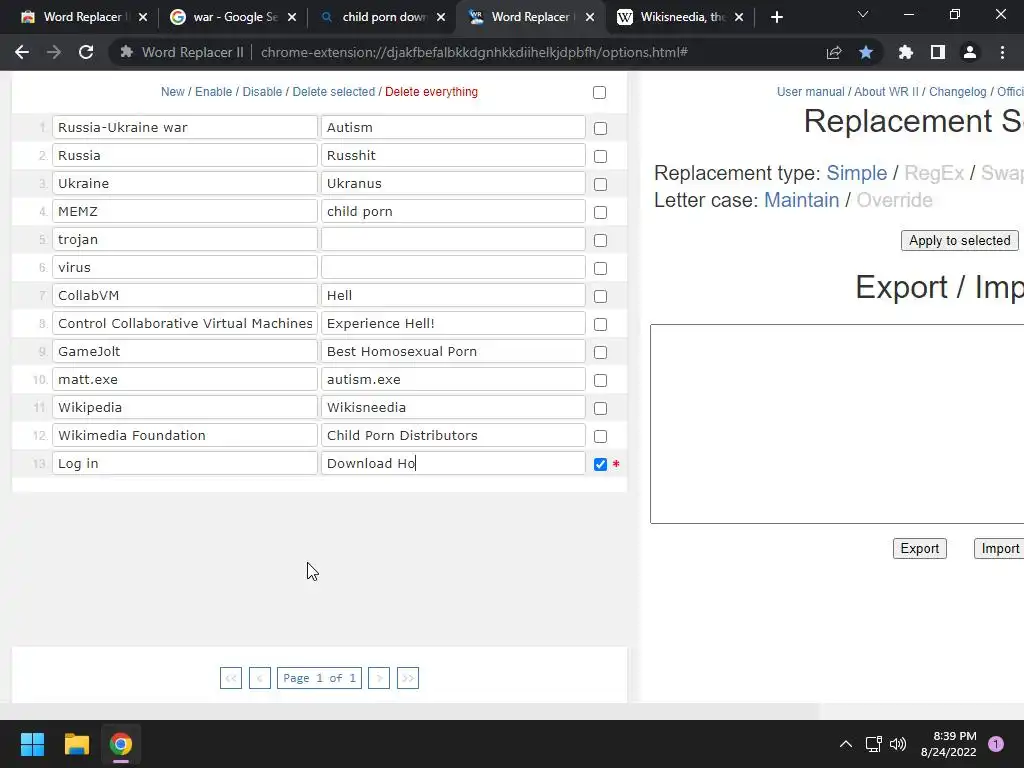
Task: Open the Windows Start menu
Action: 32,744
